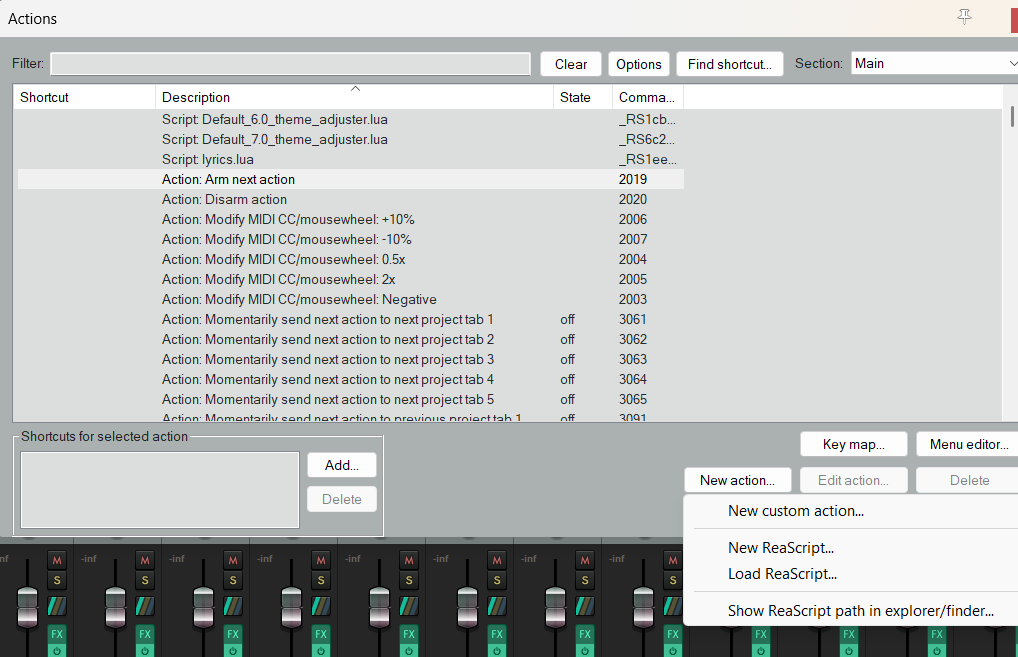Select Momentarily send to next project tab 1
The width and height of the screenshot is (1018, 657).
coord(351,319)
